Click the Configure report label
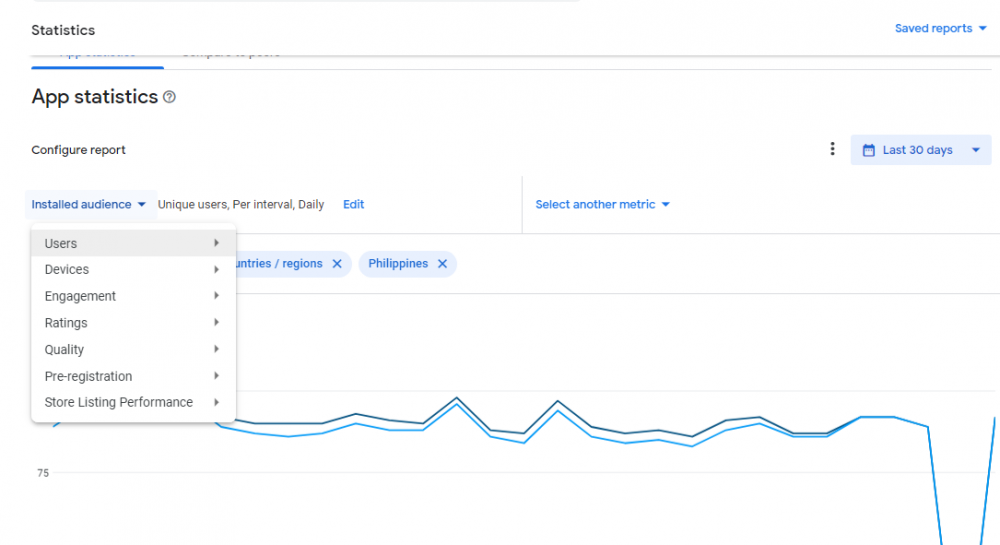This screenshot has height=545, width=1000. pyautogui.click(x=78, y=150)
